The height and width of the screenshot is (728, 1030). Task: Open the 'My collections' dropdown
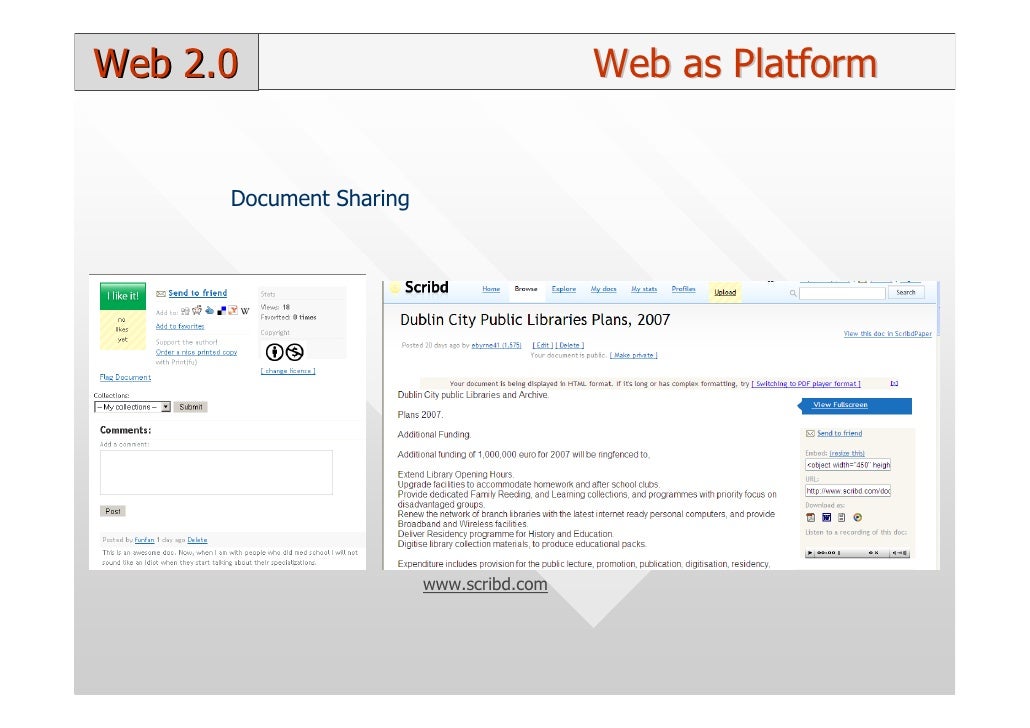(133, 407)
